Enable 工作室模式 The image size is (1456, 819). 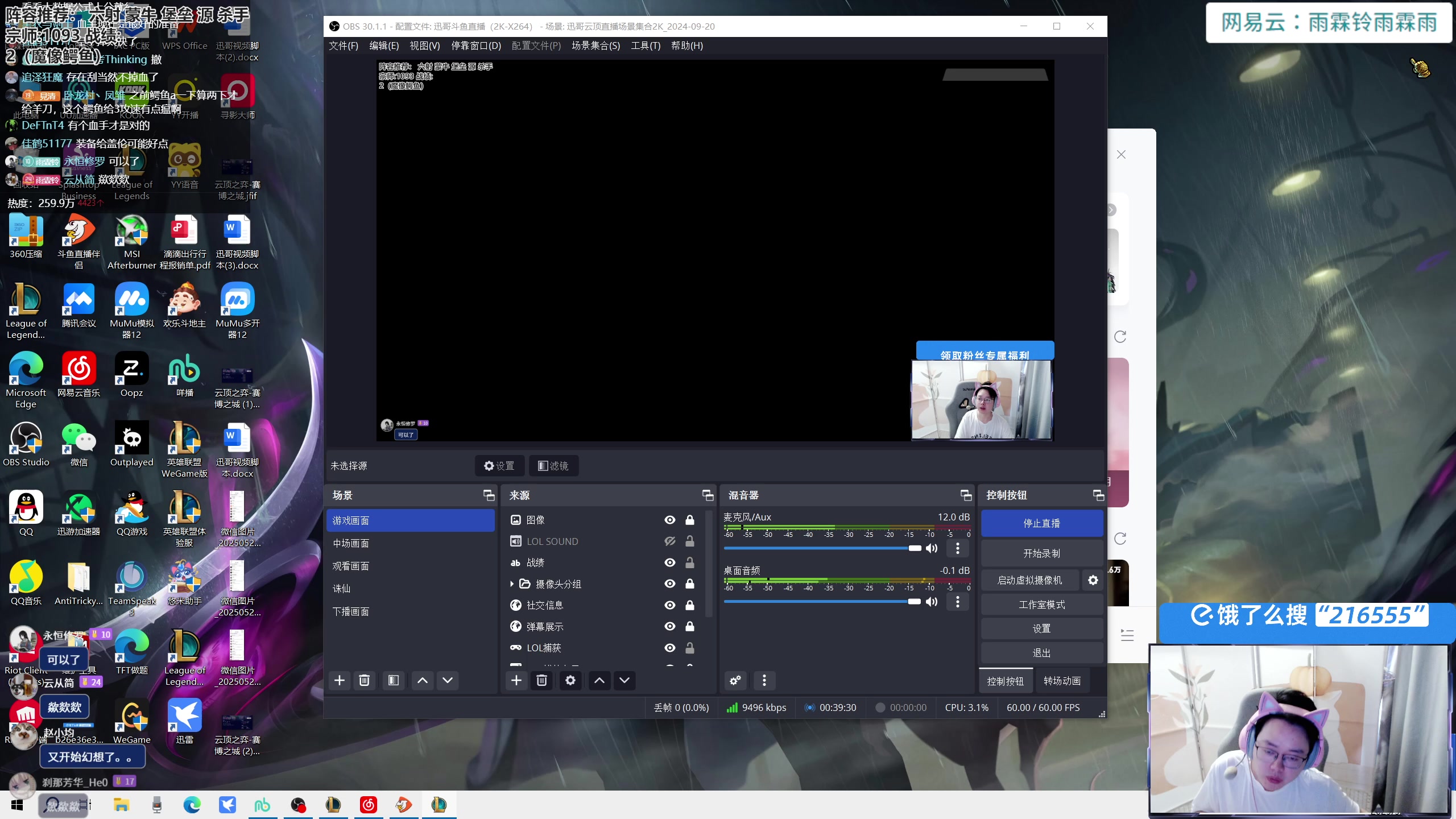1041,605
